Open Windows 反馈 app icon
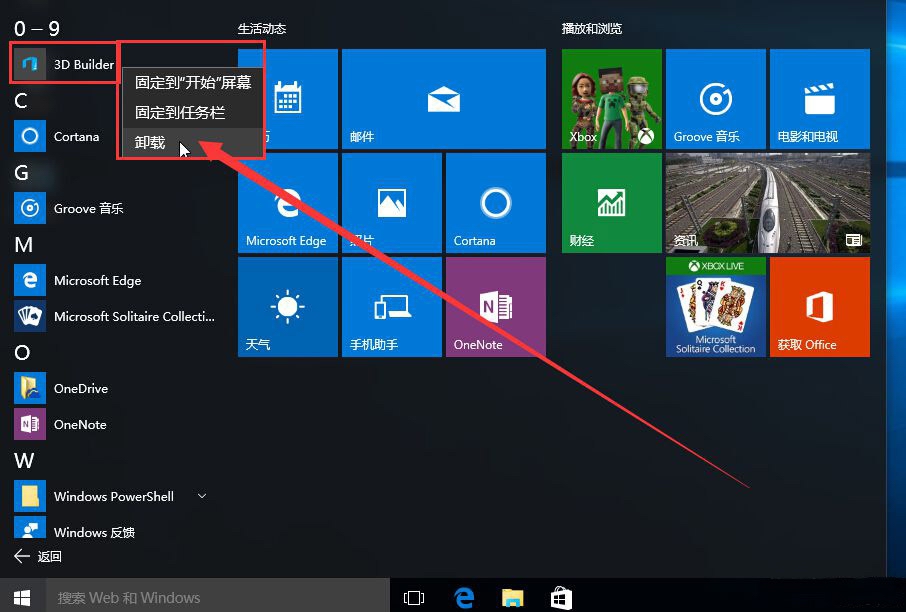The height and width of the screenshot is (612, 906). (29, 528)
